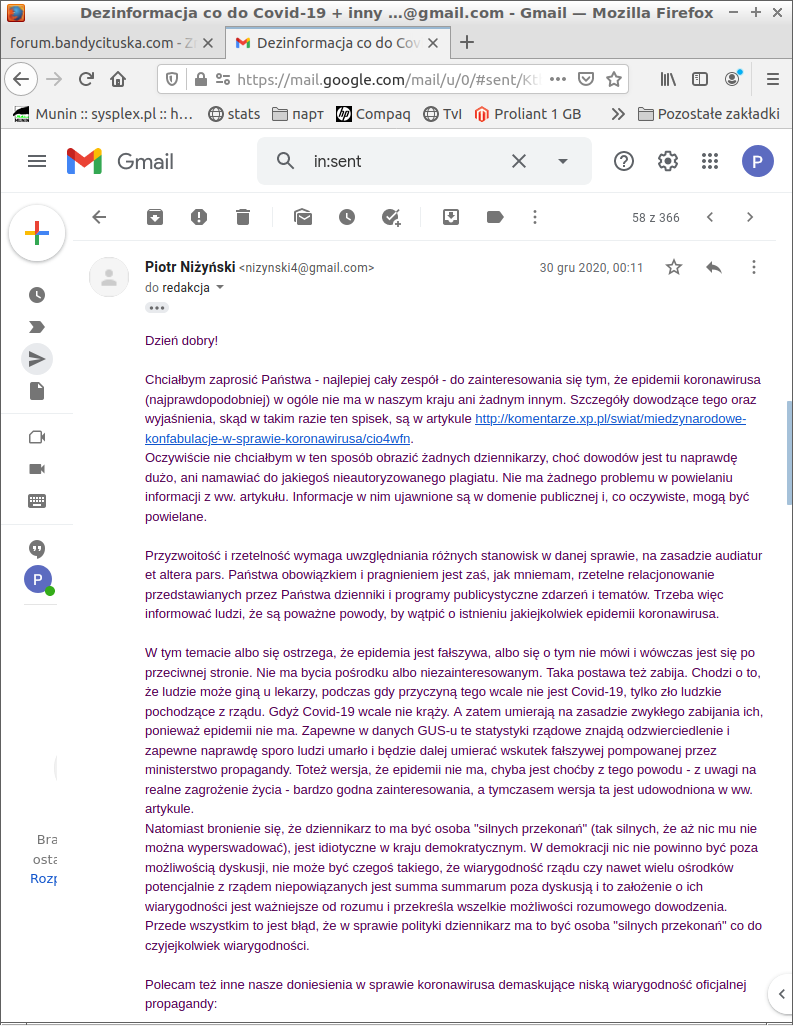Click the Compose plus button
Image resolution: width=793 pixels, height=1026 pixels.
[37, 234]
